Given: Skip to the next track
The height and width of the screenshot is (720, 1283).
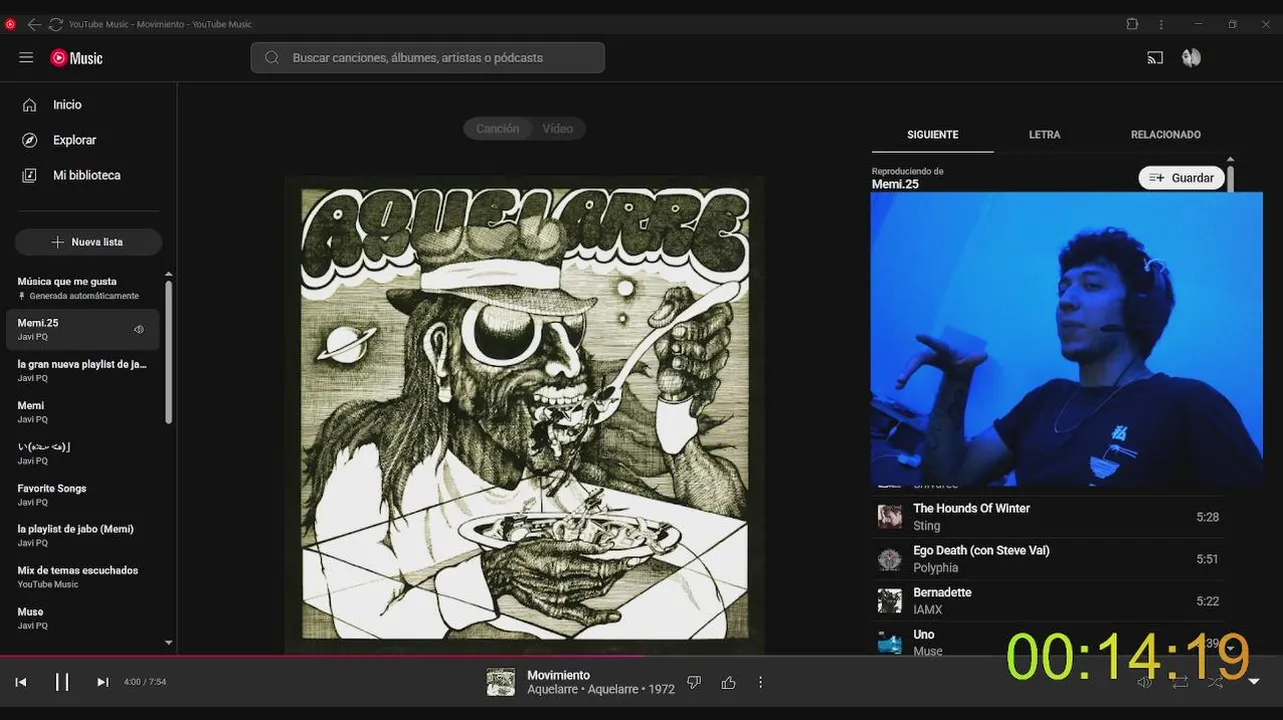Looking at the screenshot, I should coord(102,682).
